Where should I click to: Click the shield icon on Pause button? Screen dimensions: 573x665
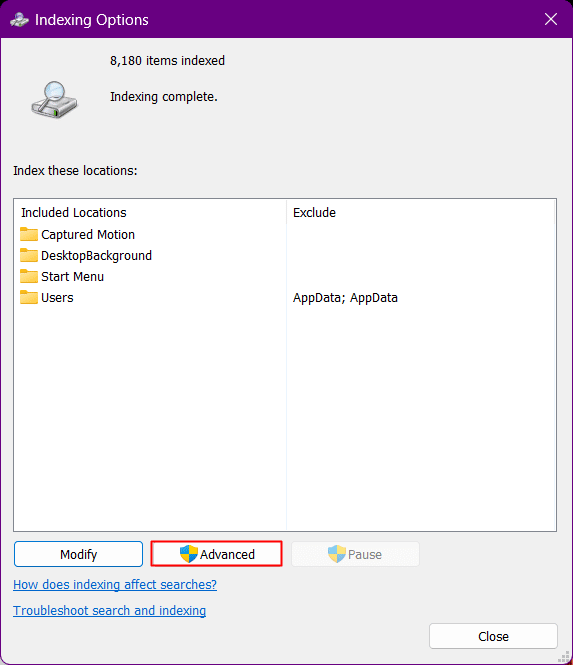coord(337,554)
